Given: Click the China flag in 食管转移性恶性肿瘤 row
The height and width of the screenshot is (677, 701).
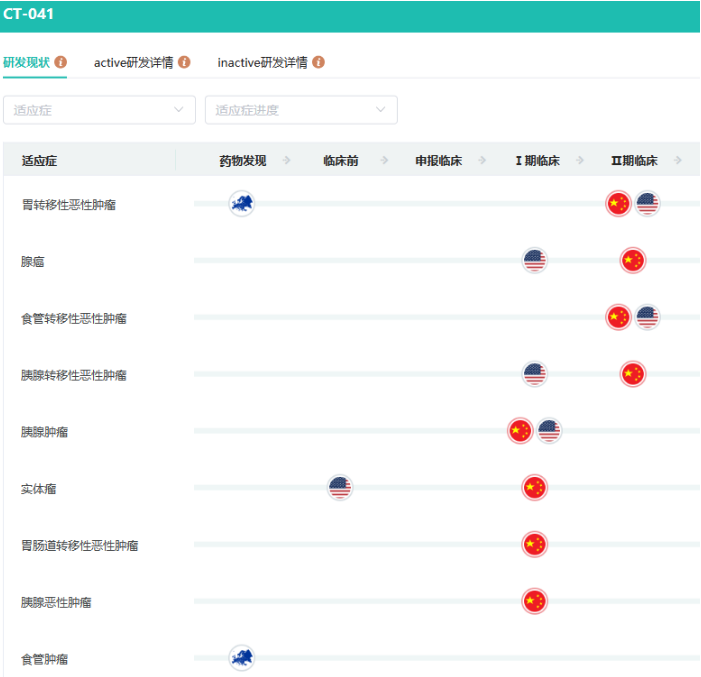Looking at the screenshot, I should 618,318.
